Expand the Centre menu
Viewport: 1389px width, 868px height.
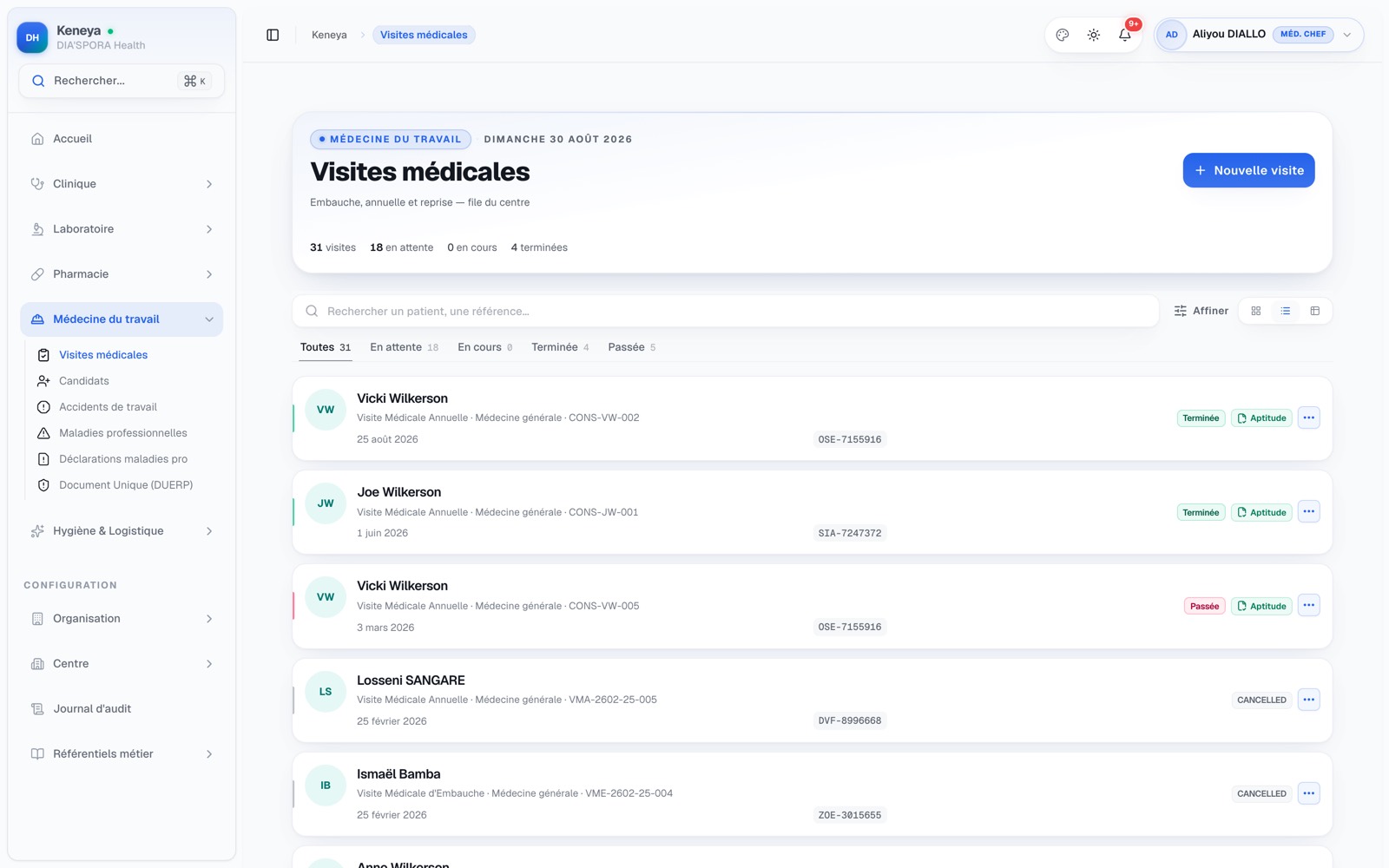coord(122,664)
